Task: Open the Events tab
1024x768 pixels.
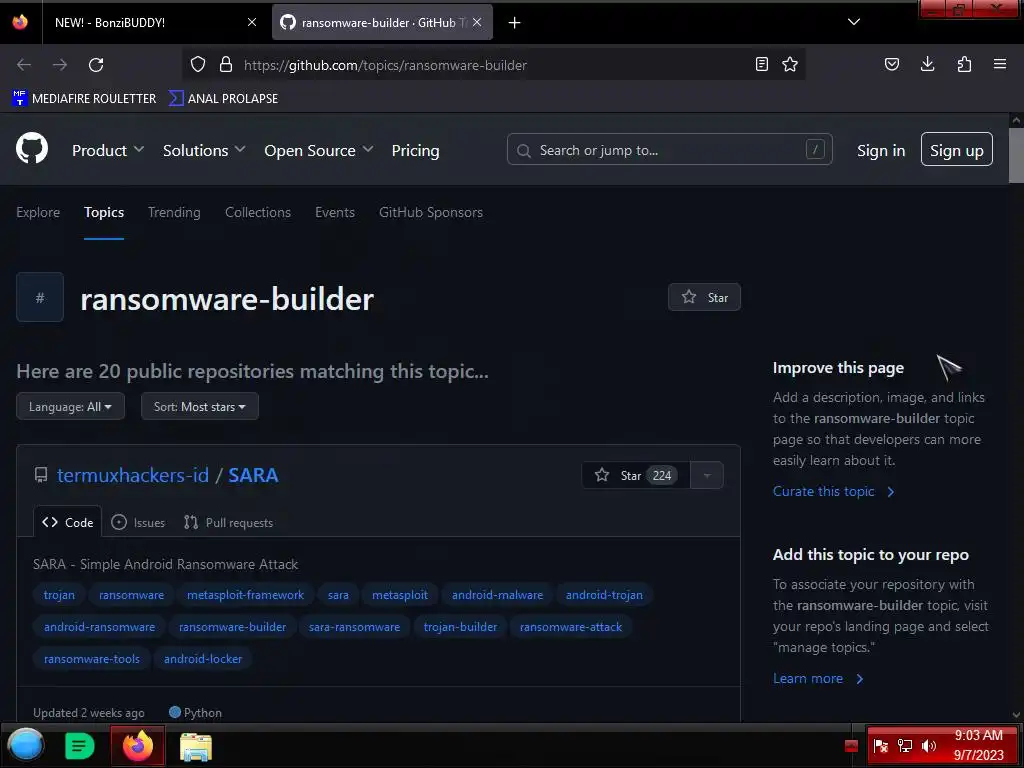Action: tap(335, 212)
